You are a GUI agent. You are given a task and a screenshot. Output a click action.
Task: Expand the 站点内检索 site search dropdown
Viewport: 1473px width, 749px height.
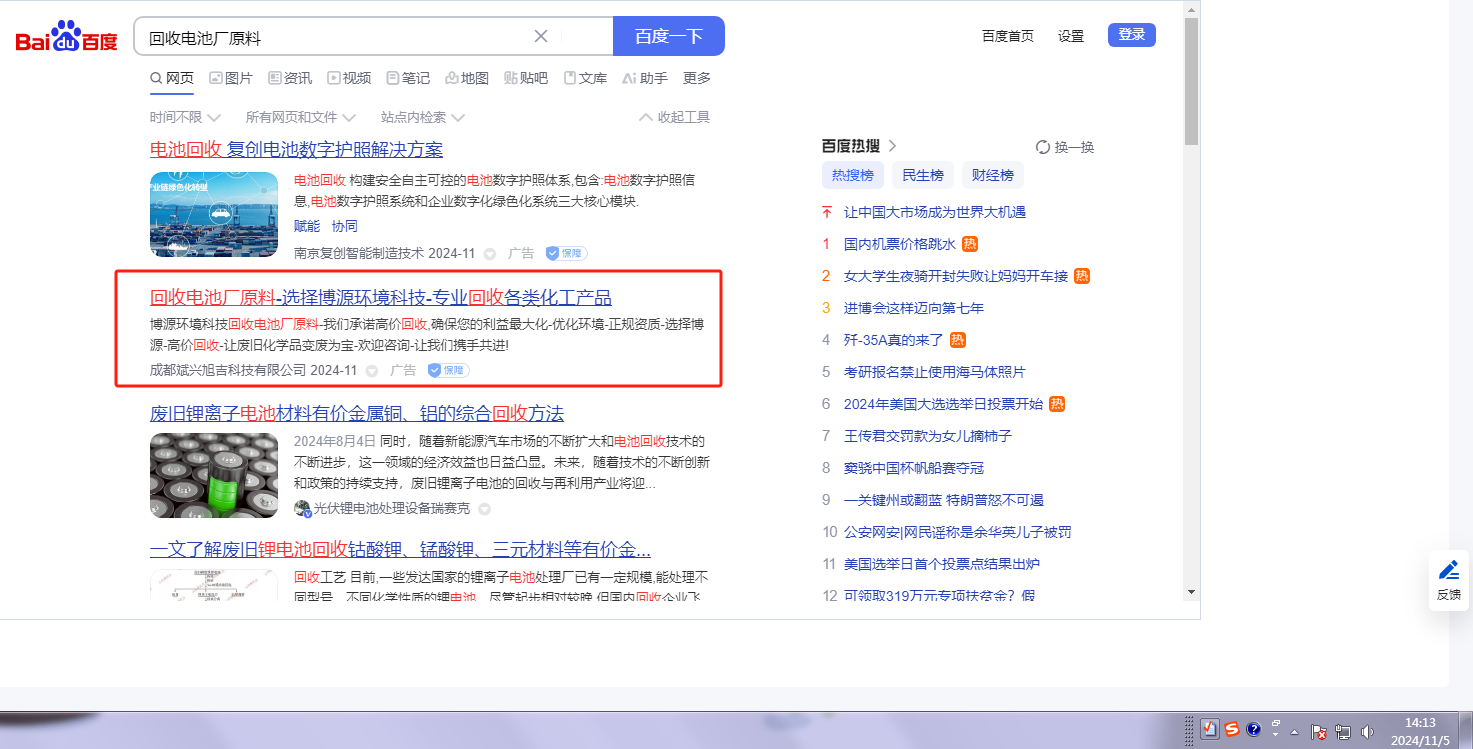tap(422, 118)
